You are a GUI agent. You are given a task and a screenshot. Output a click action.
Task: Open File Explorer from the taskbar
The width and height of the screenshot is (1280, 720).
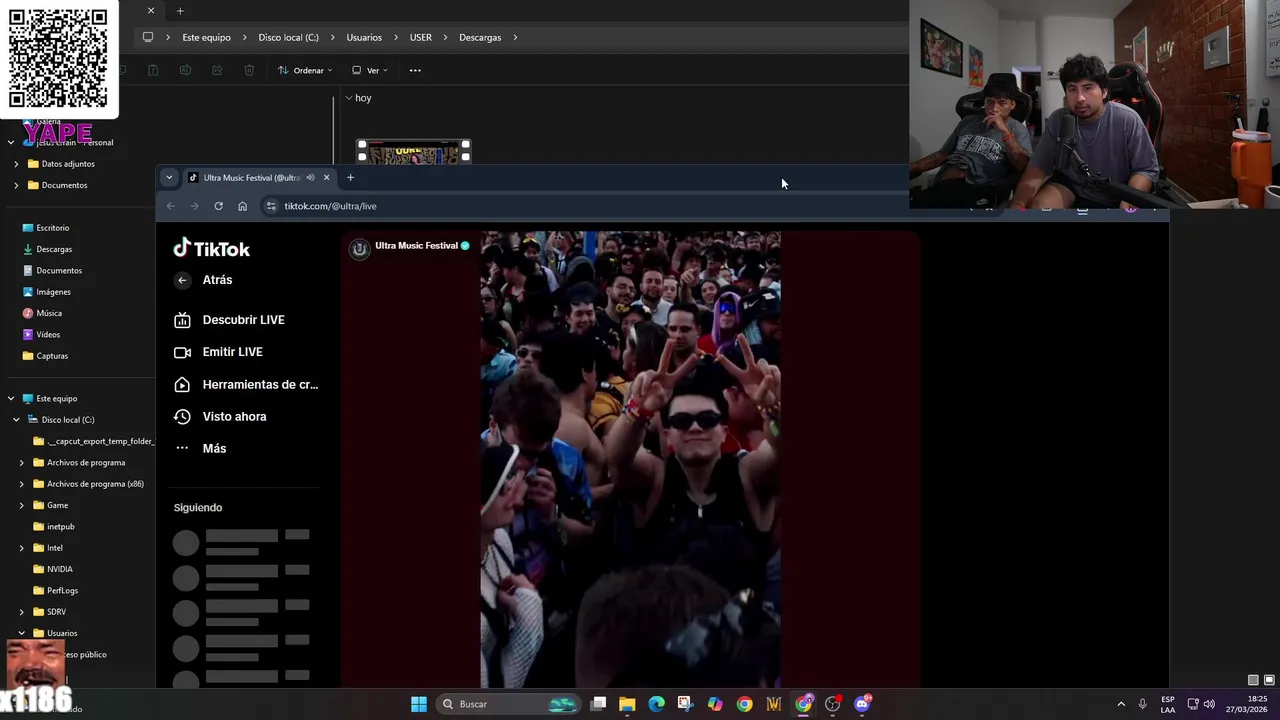pos(627,704)
